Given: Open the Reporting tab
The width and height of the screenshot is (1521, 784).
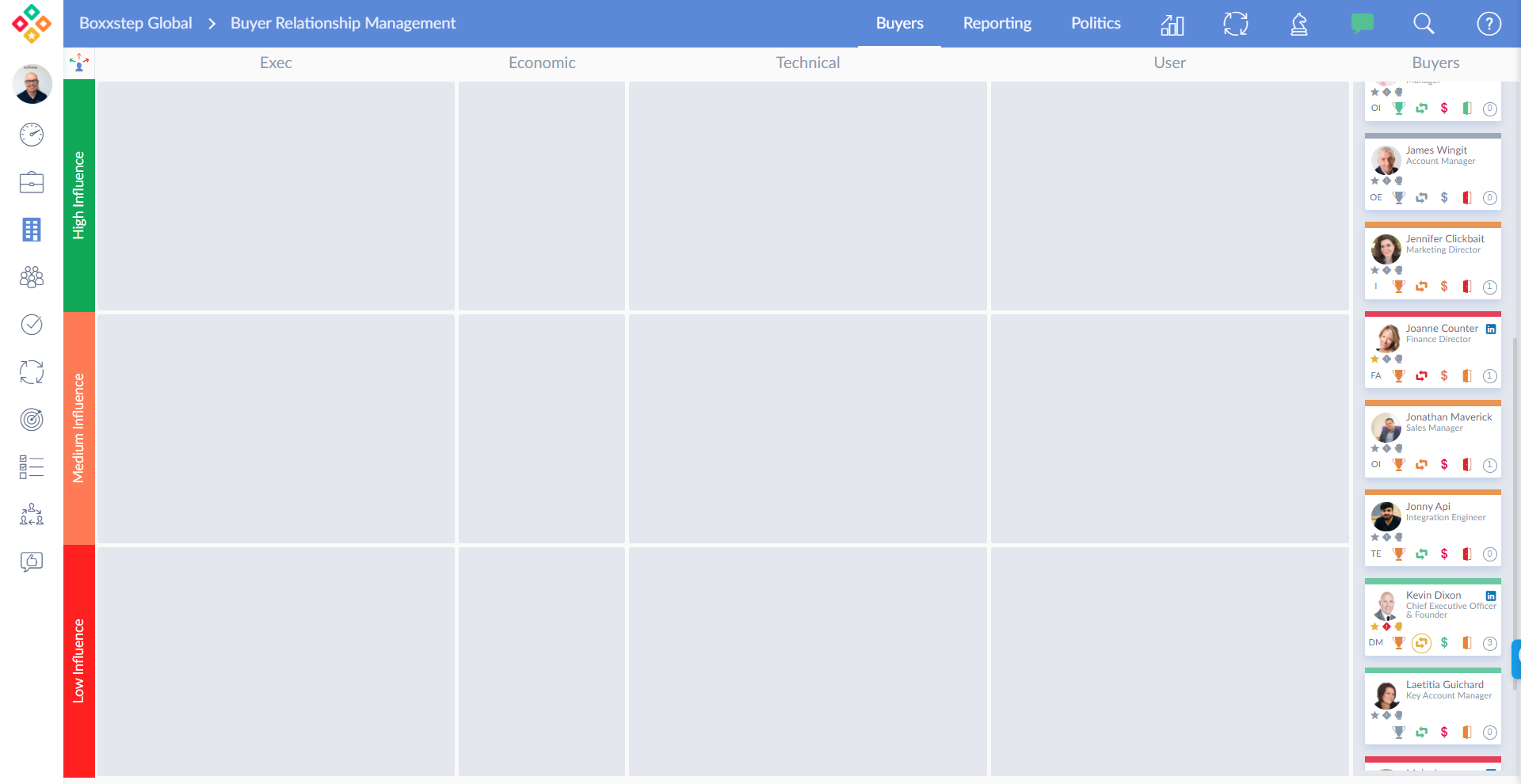Looking at the screenshot, I should [997, 23].
